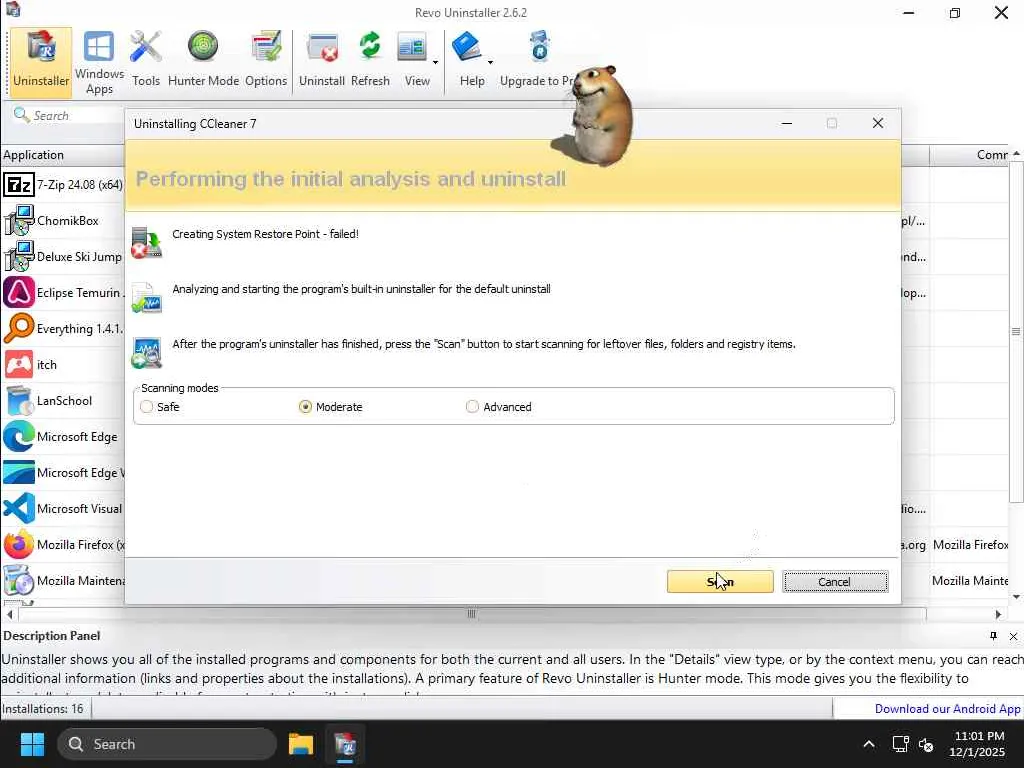Click the 7-Zip 24.08 application icon

tap(18, 185)
